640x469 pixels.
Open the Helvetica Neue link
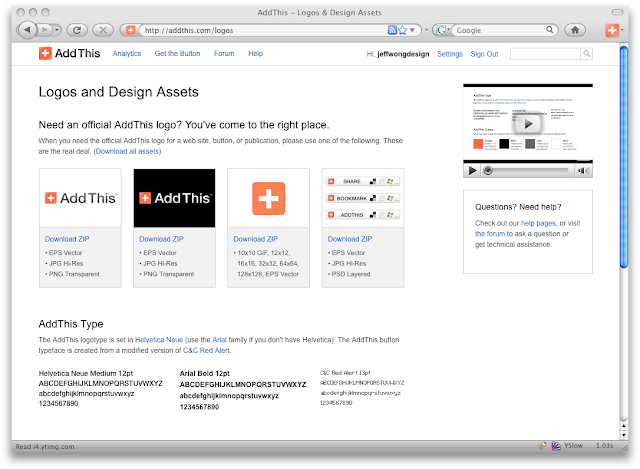(x=159, y=340)
